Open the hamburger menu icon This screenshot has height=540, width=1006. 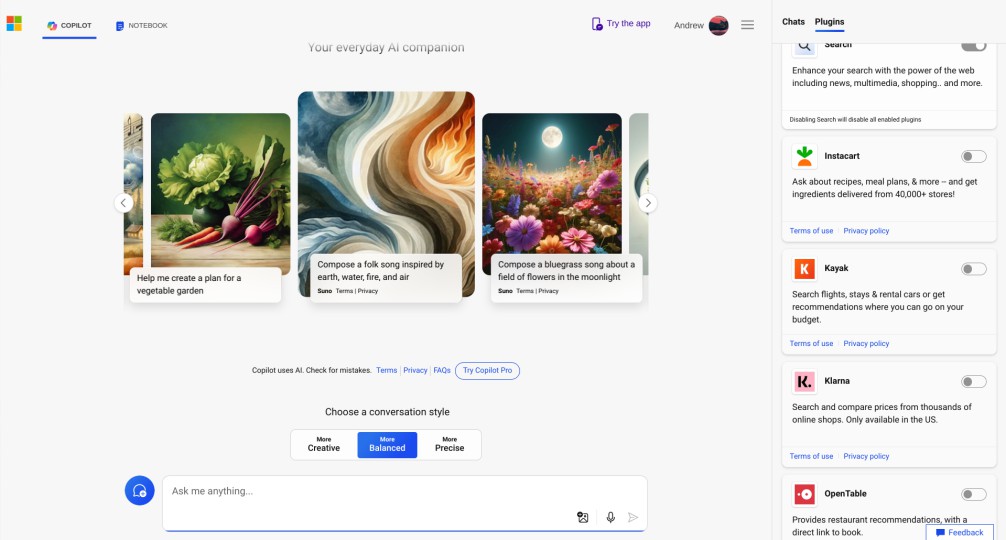coord(747,25)
